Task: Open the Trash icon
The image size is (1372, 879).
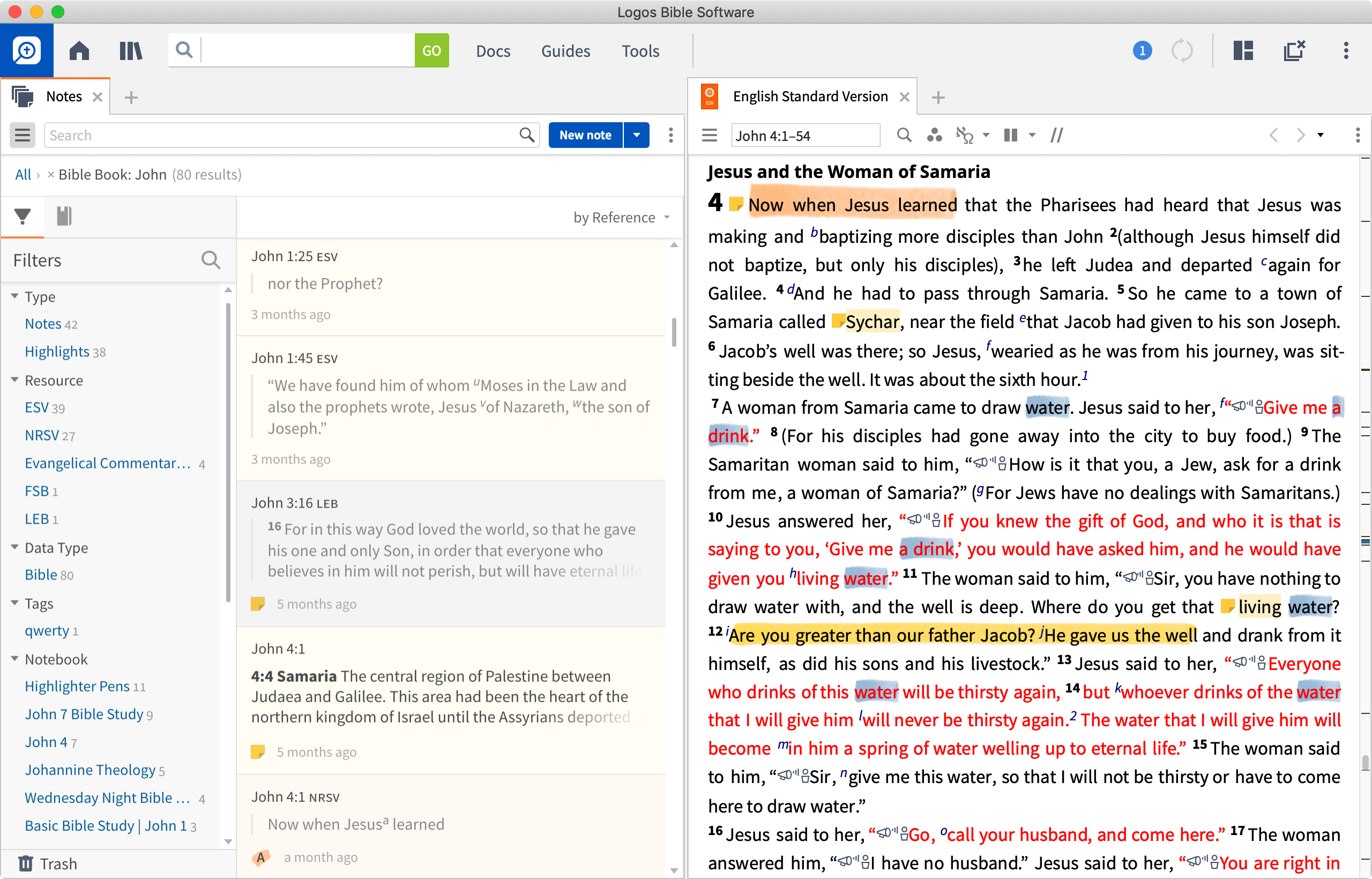Action: [25, 863]
